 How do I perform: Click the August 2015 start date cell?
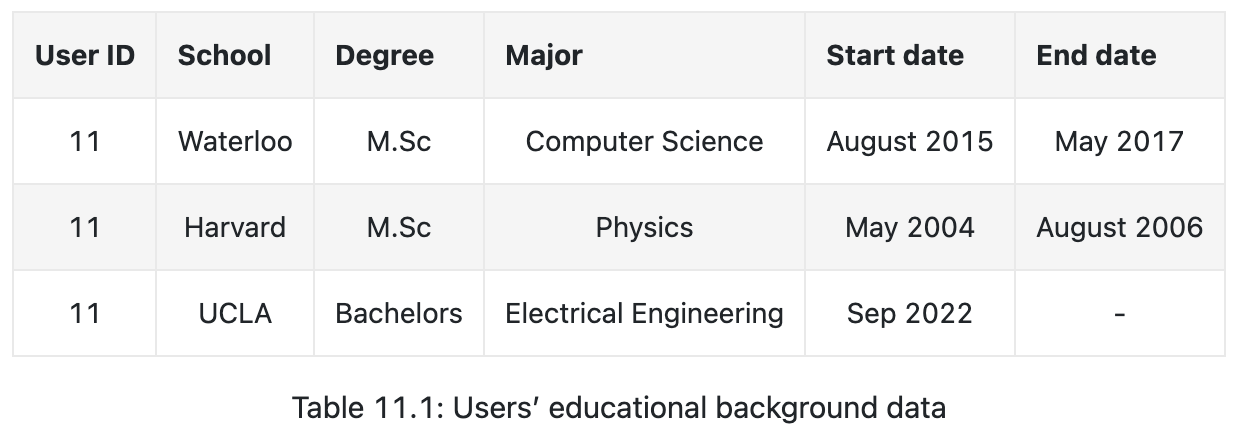(910, 141)
